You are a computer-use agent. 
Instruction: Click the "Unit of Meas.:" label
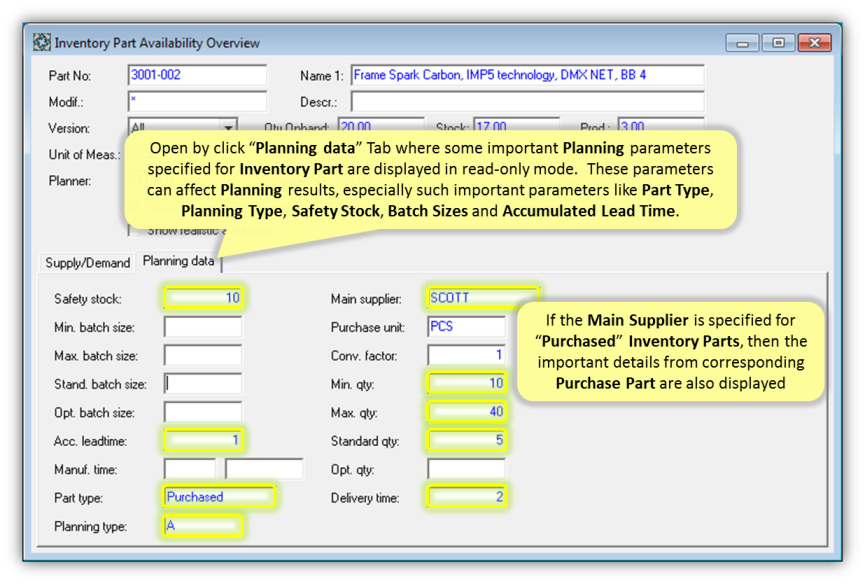click(84, 155)
